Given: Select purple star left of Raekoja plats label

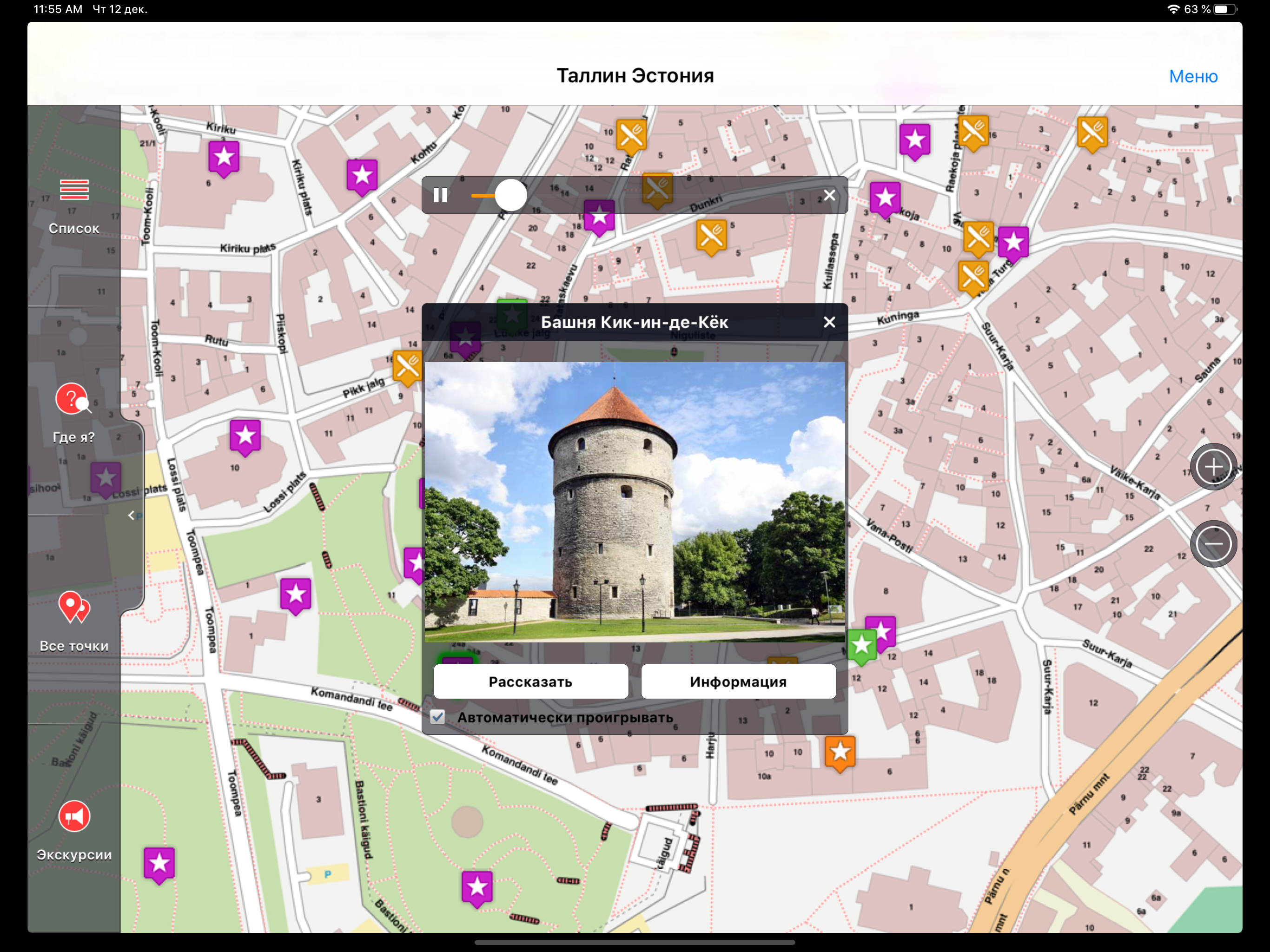Looking at the screenshot, I should (x=914, y=141).
